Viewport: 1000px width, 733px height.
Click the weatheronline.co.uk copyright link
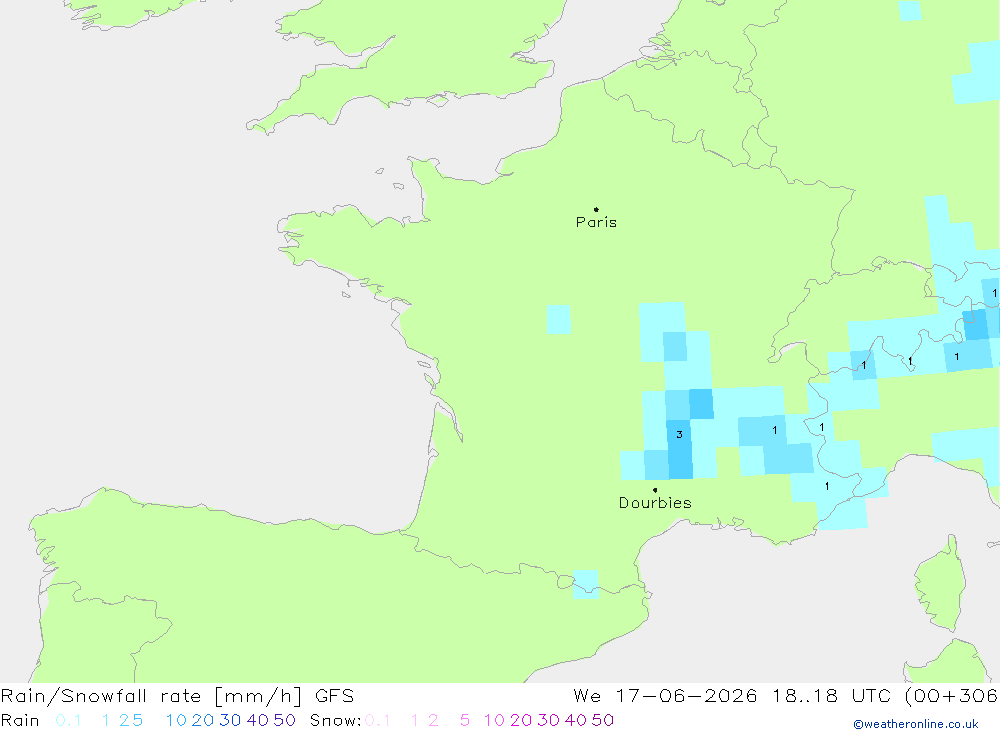coord(916,724)
